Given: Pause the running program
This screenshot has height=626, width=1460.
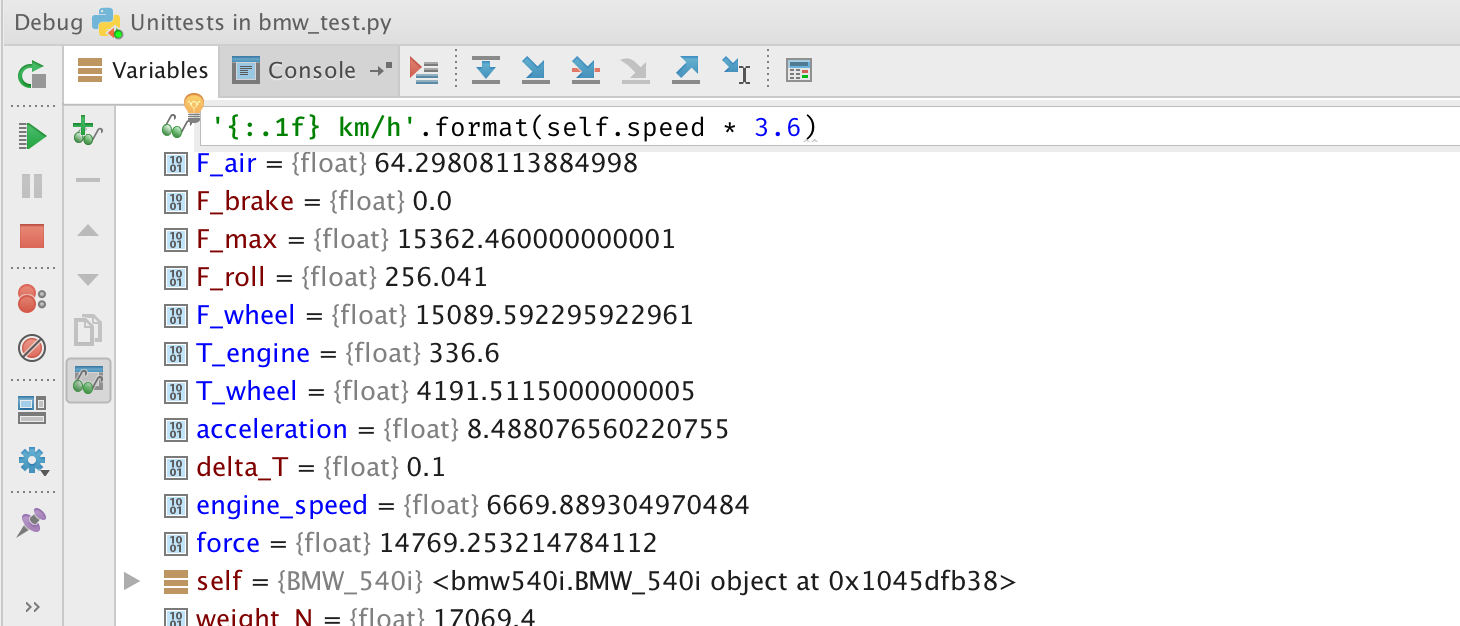Looking at the screenshot, I should [32, 186].
